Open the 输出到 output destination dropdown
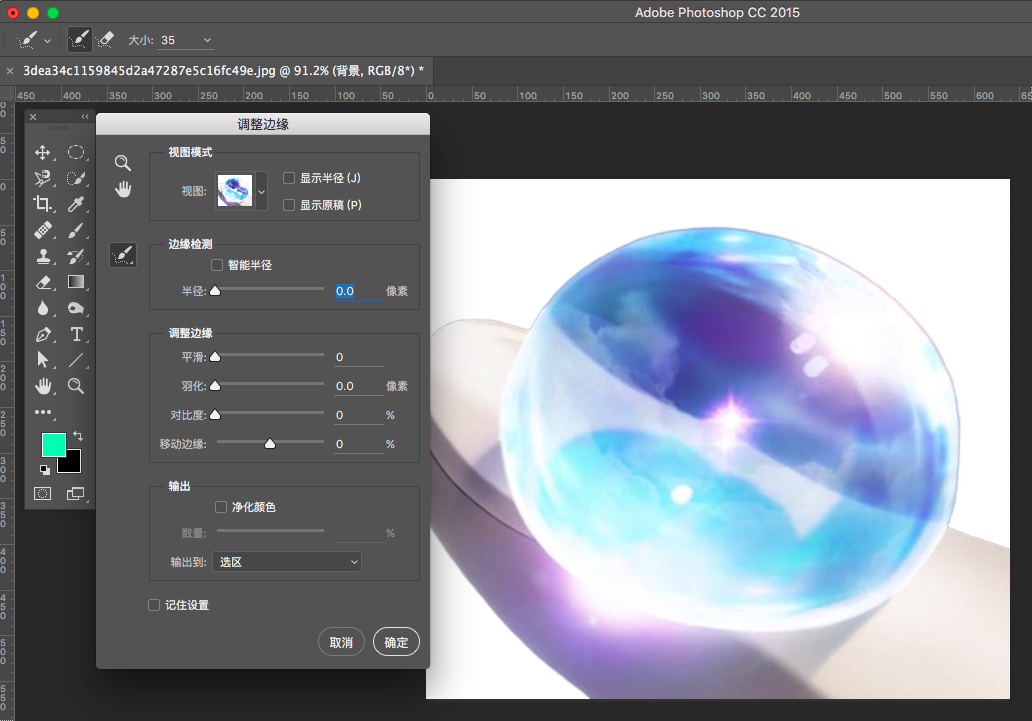The image size is (1032, 721). coord(287,561)
